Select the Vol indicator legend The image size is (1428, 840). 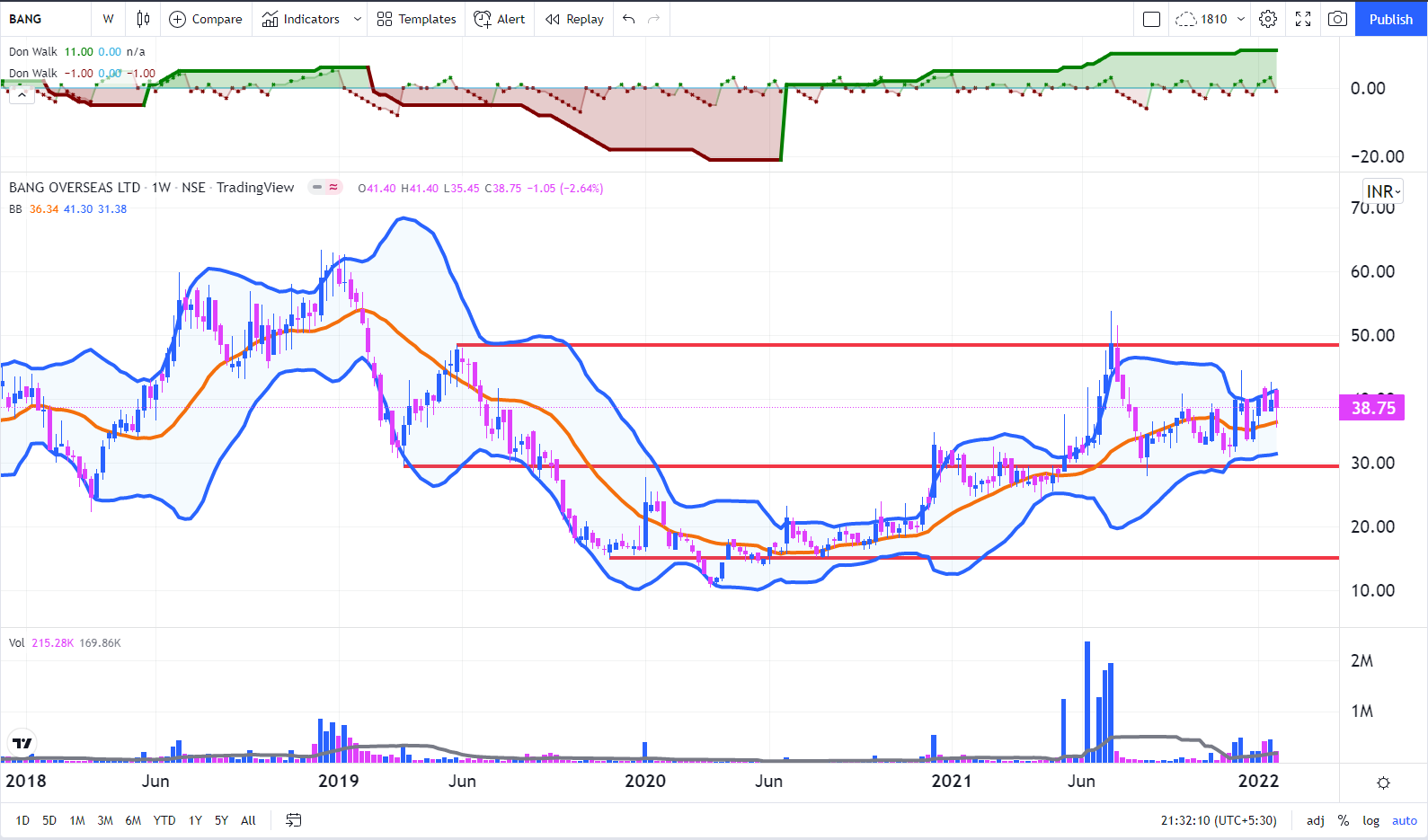pos(17,643)
